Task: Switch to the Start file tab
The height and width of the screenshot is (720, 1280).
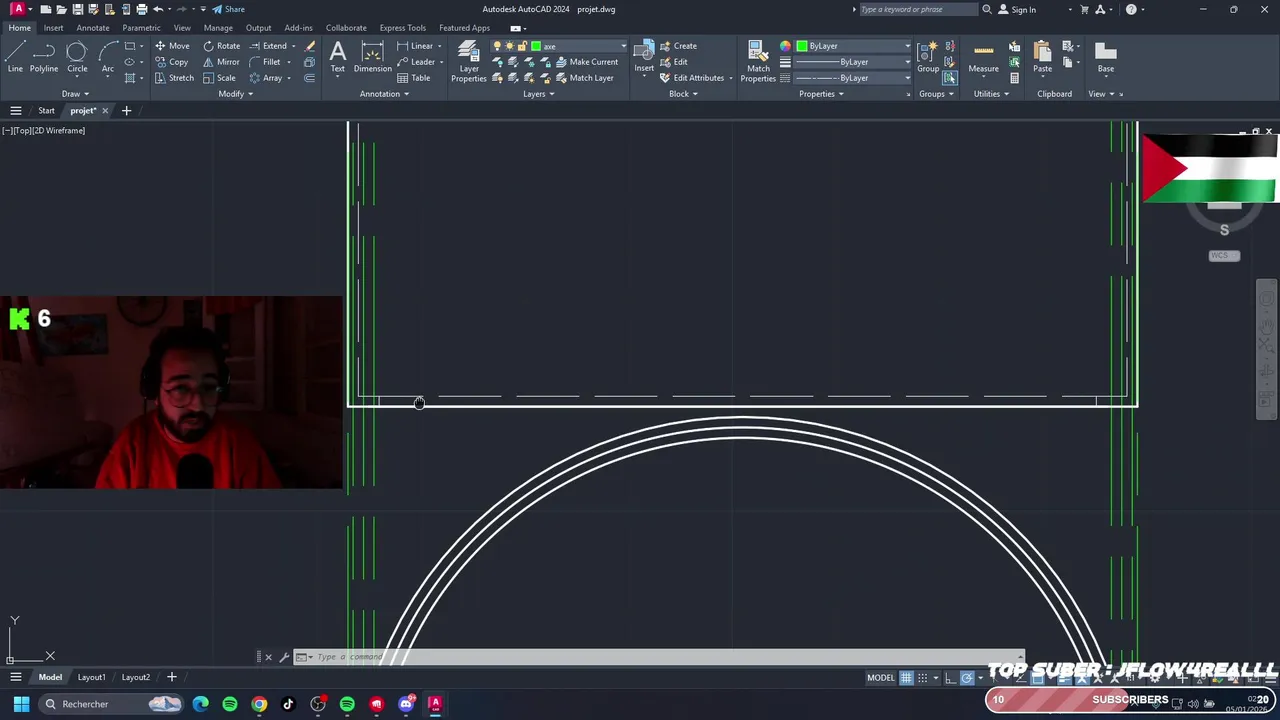Action: coord(46,110)
